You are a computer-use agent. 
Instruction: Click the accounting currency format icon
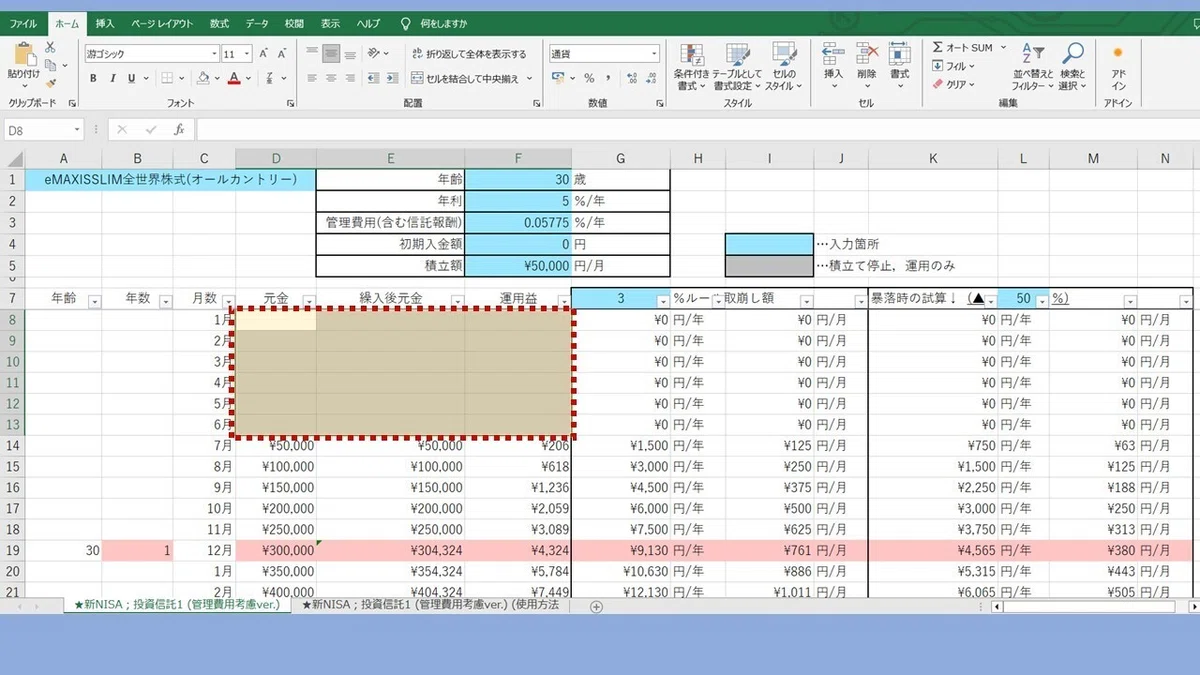pyautogui.click(x=560, y=78)
